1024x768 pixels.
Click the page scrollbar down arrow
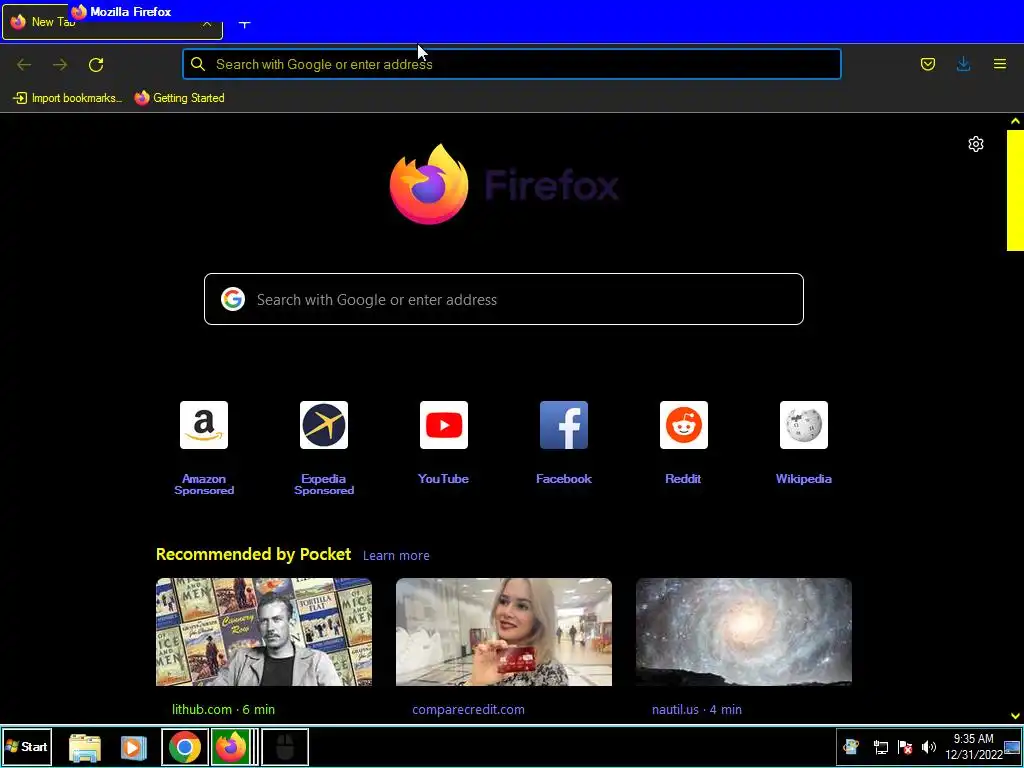coord(1015,716)
